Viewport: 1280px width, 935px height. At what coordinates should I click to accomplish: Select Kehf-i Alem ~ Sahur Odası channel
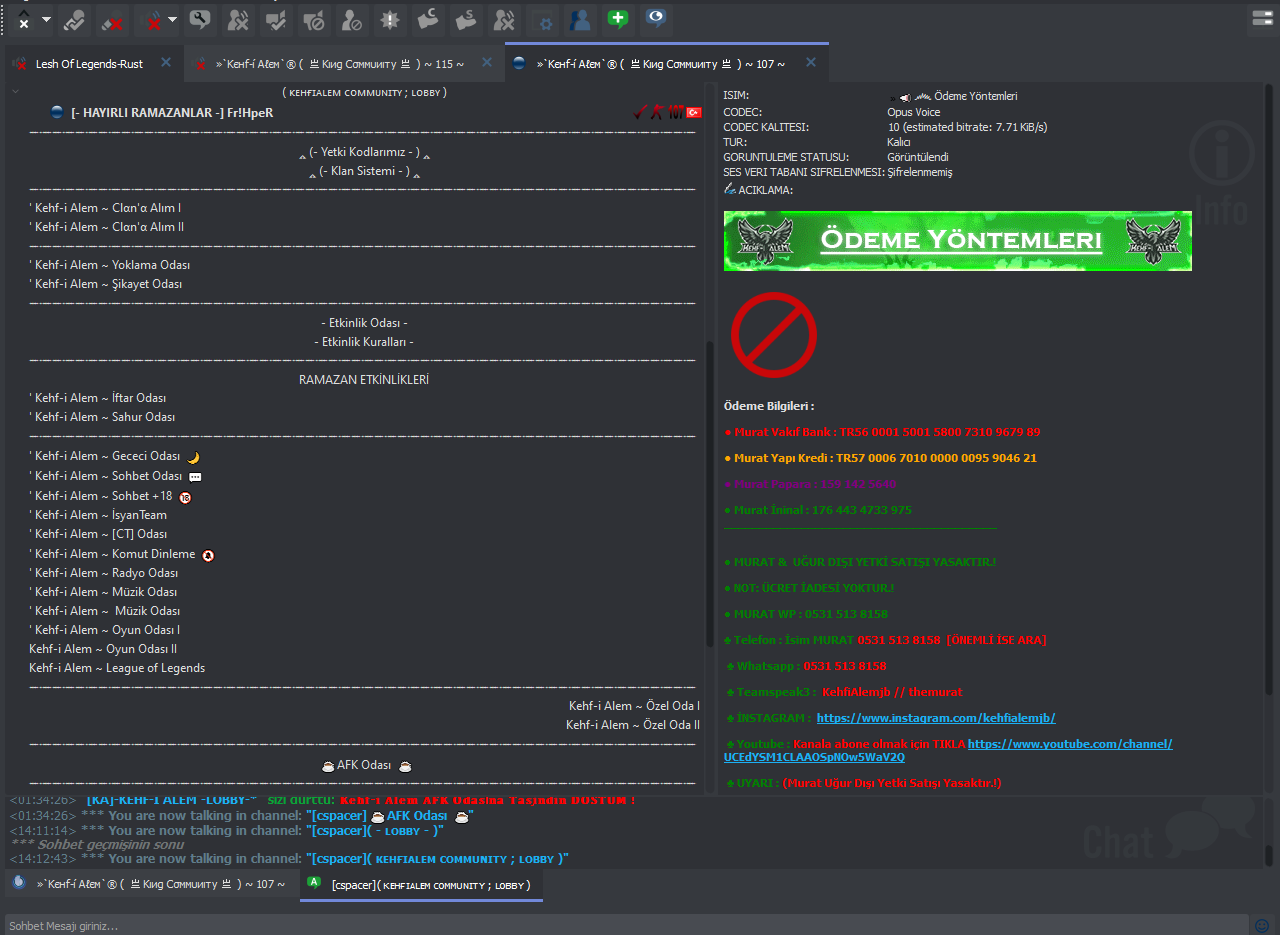(102, 417)
